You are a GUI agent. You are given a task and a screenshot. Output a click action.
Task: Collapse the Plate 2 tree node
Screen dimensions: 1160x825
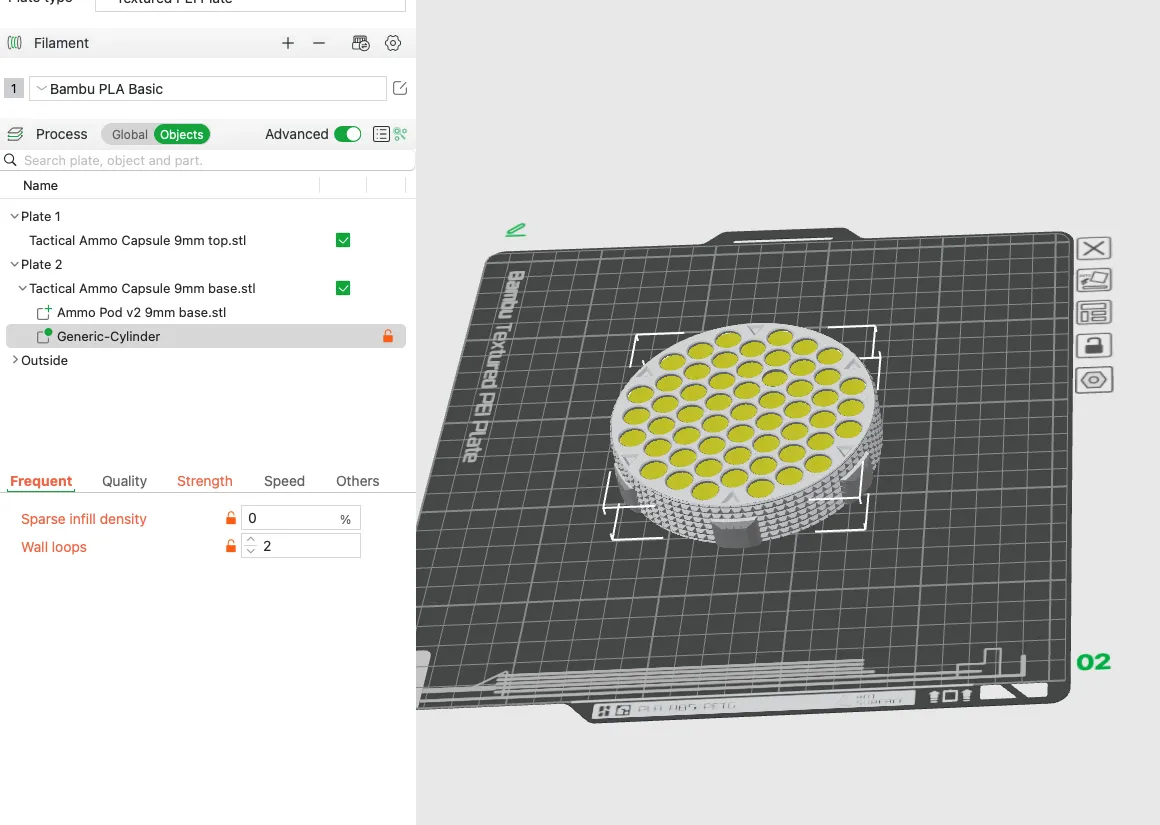14,264
